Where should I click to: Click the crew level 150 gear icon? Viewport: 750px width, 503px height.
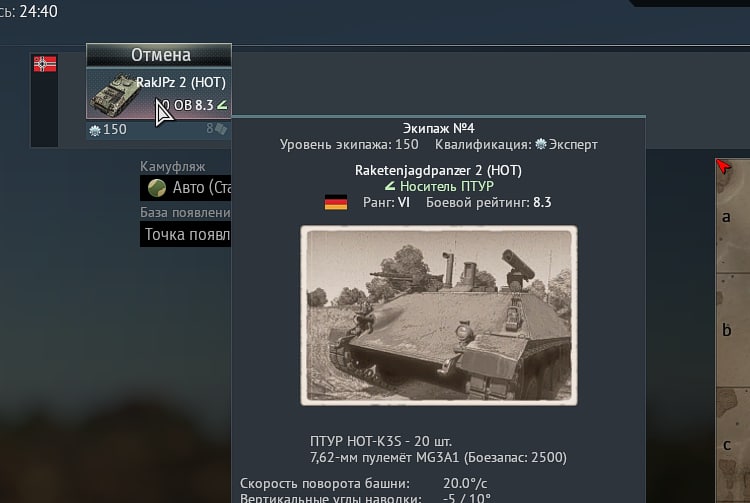tap(95, 130)
